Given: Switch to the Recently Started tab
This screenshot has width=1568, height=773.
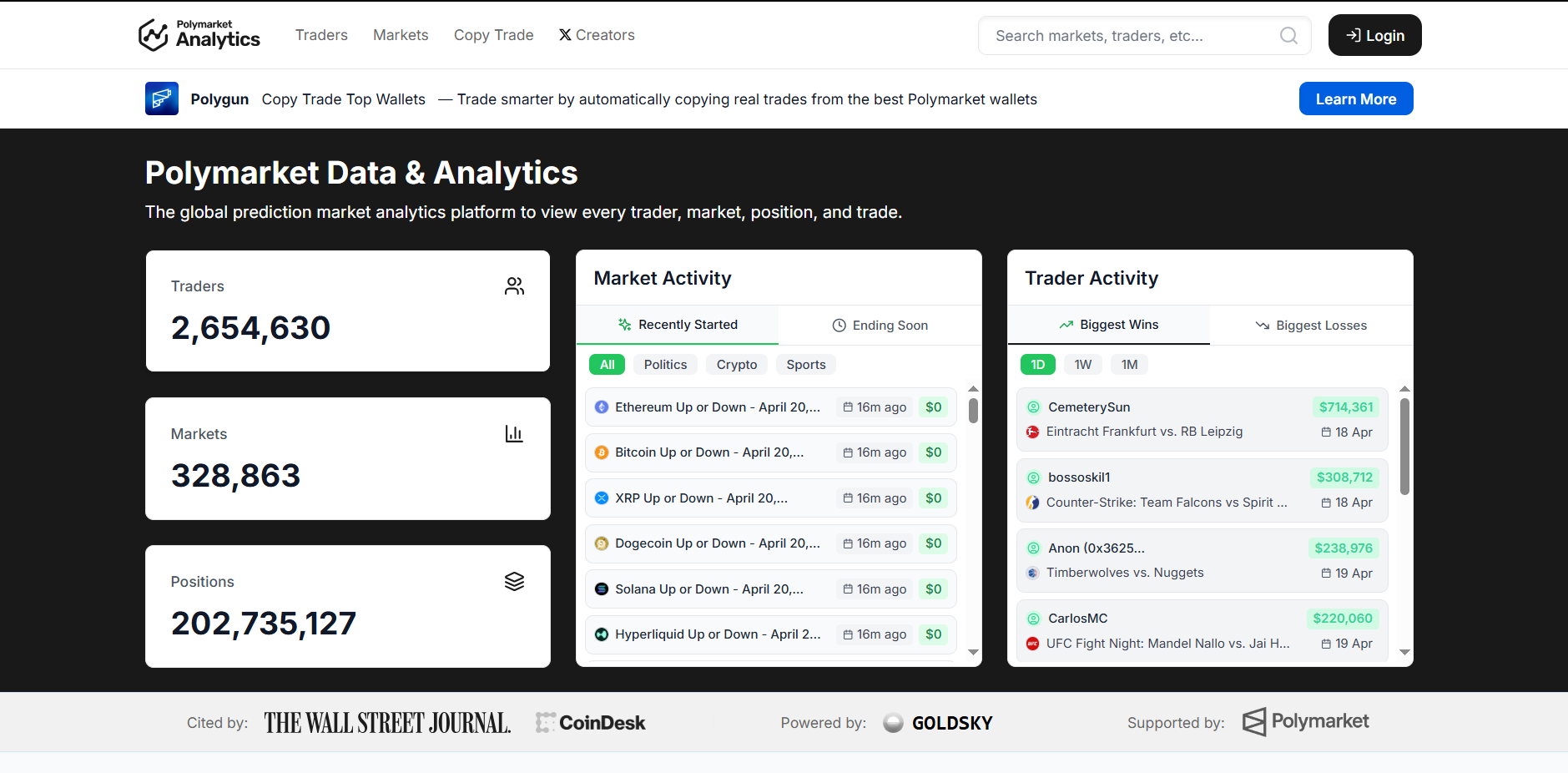Looking at the screenshot, I should (x=678, y=325).
